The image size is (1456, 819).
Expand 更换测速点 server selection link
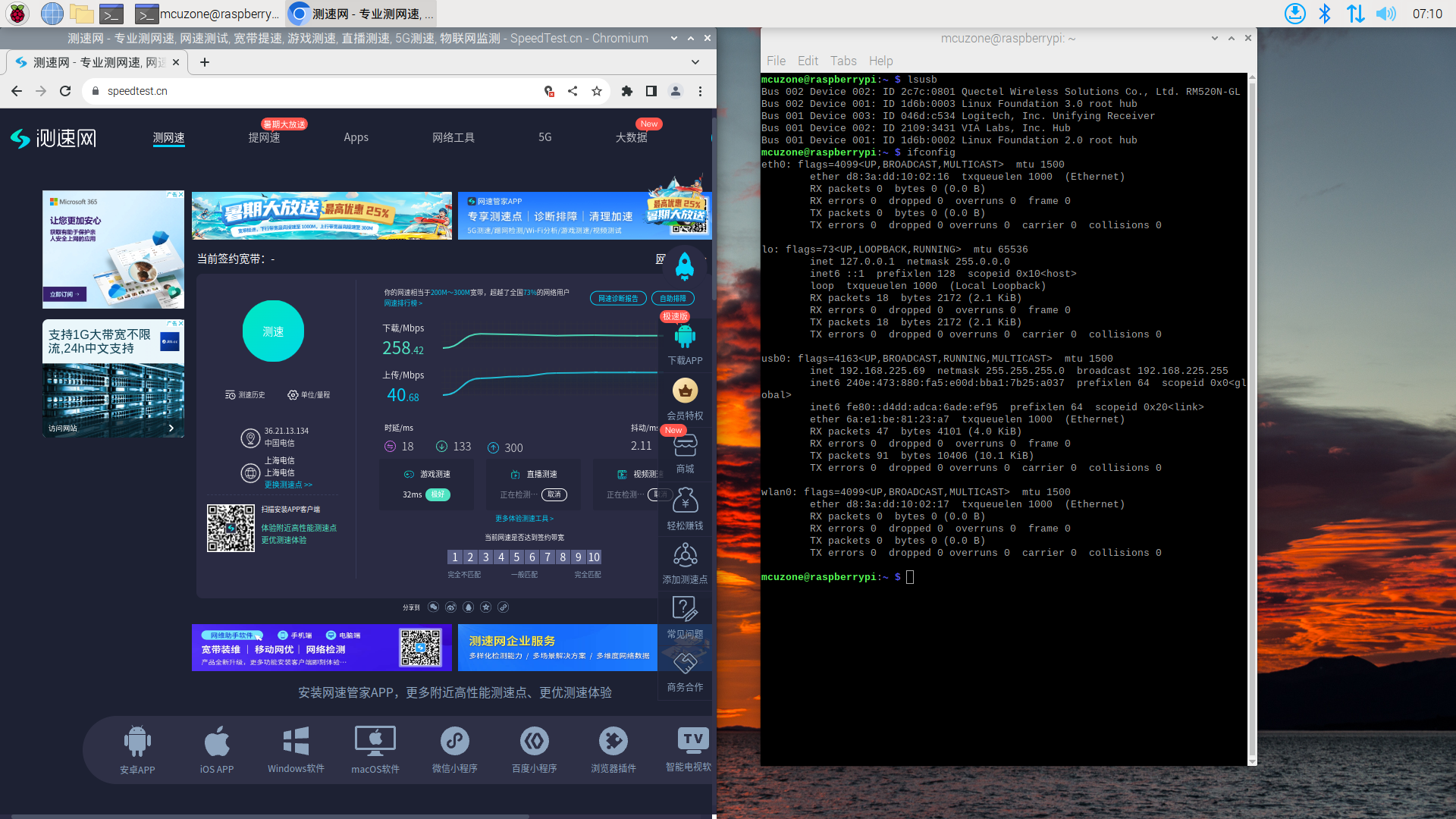[x=288, y=485]
